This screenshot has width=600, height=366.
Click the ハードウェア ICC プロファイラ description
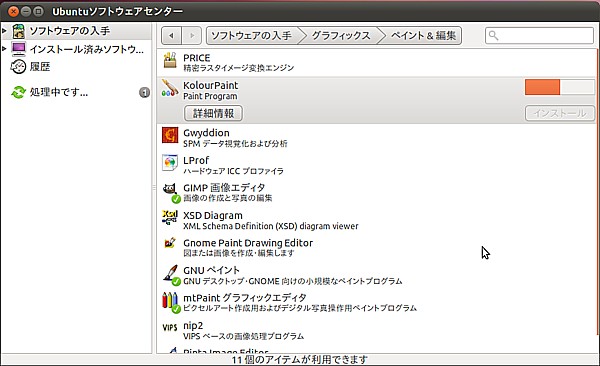[233, 171]
